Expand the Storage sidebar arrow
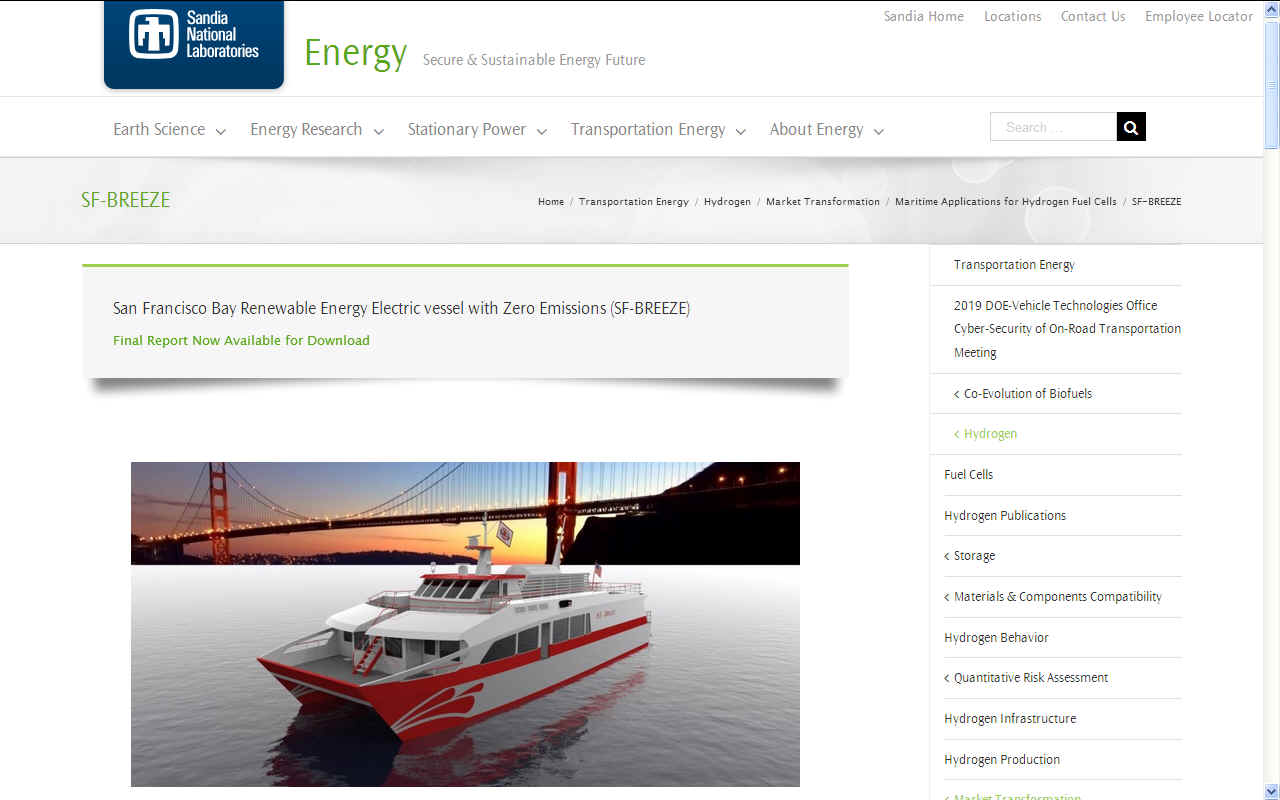 coord(947,556)
